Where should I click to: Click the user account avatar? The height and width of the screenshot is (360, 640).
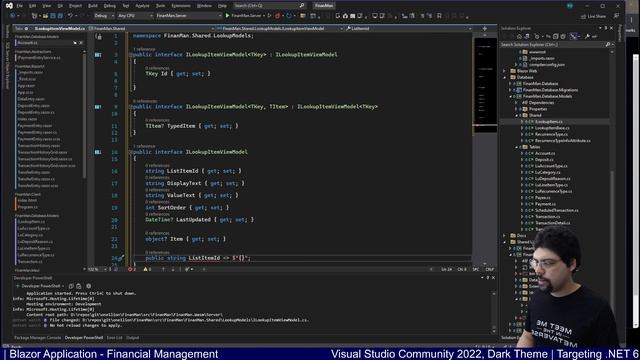570,6
